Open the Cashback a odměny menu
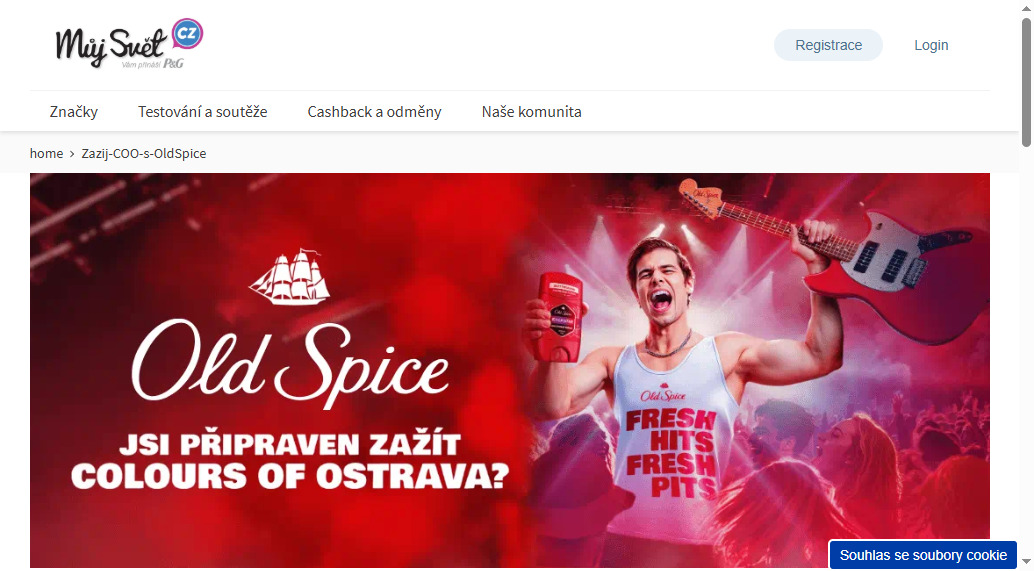 click(375, 112)
